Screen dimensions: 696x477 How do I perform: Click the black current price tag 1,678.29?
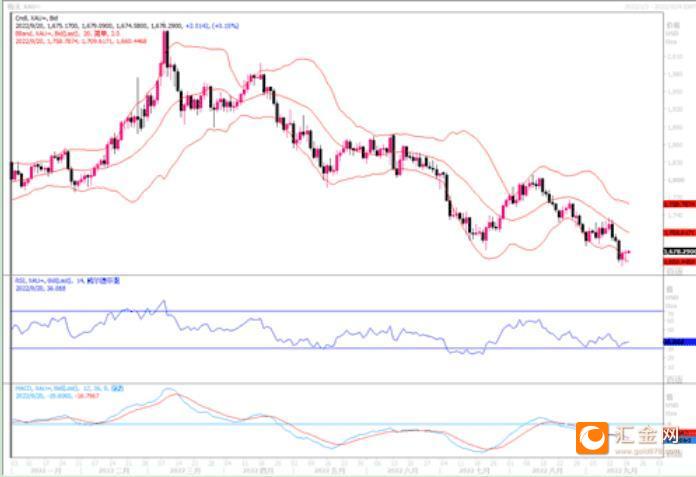pos(679,252)
